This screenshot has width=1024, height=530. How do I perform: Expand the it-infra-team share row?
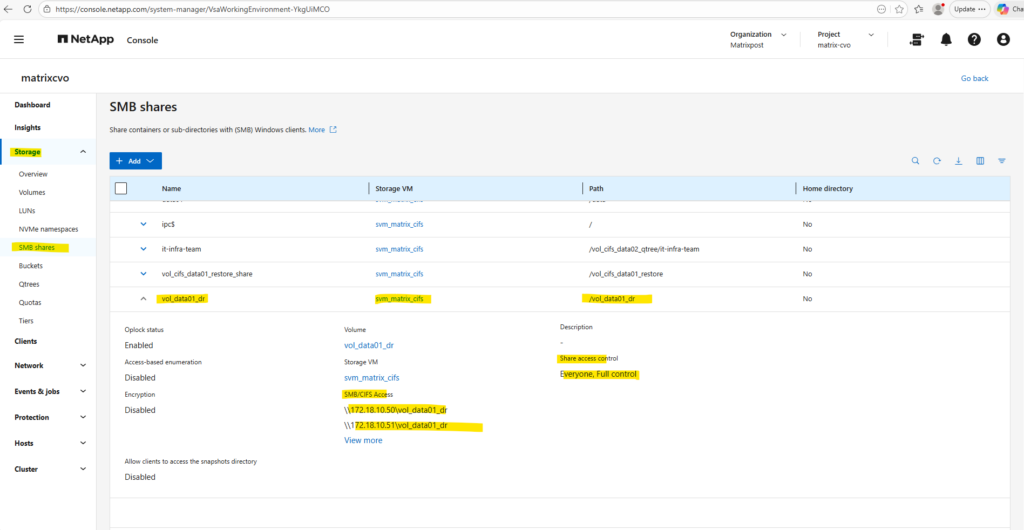[143, 249]
